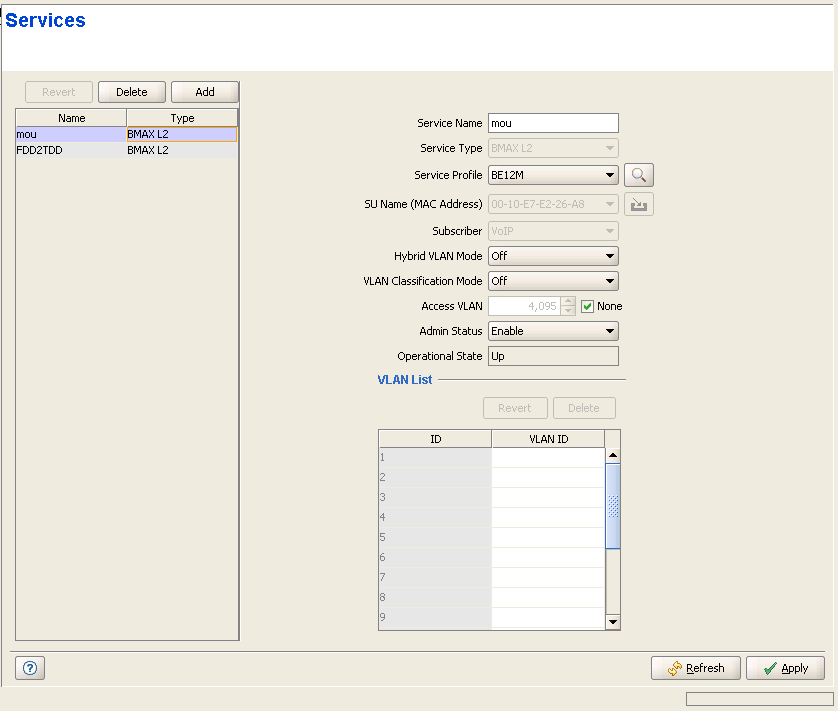Click Apply to save changes

[785, 668]
